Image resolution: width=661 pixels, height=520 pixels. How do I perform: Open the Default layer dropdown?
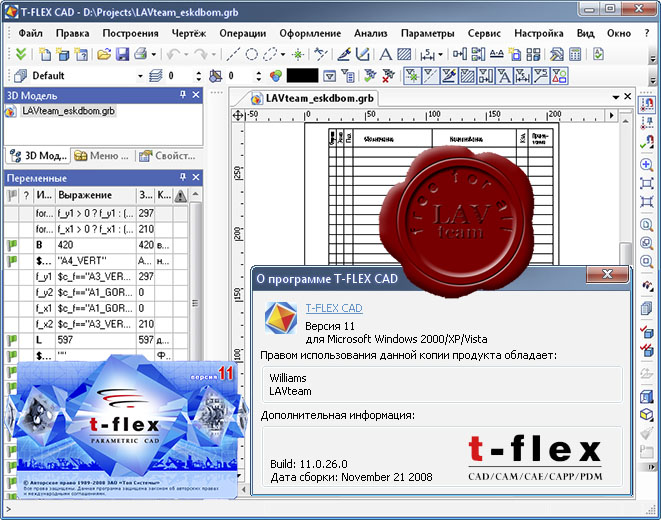[x=140, y=76]
